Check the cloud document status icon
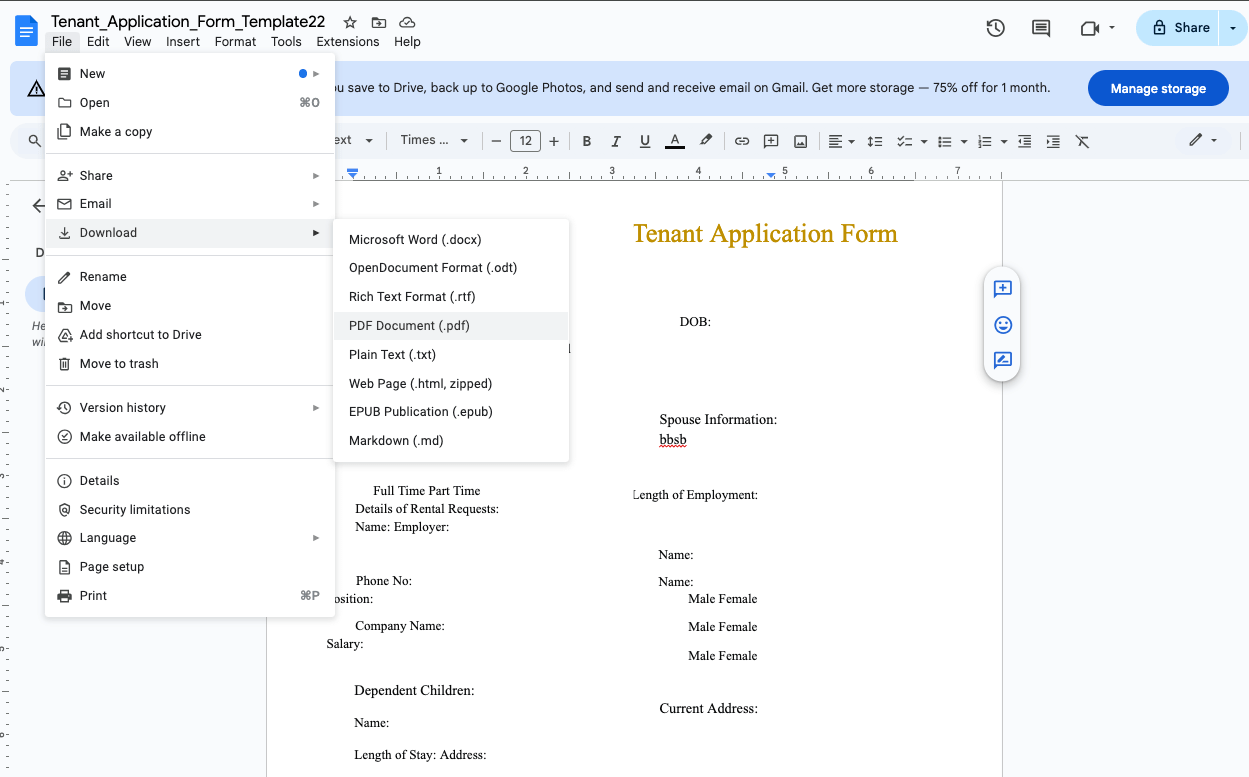 coord(407,22)
